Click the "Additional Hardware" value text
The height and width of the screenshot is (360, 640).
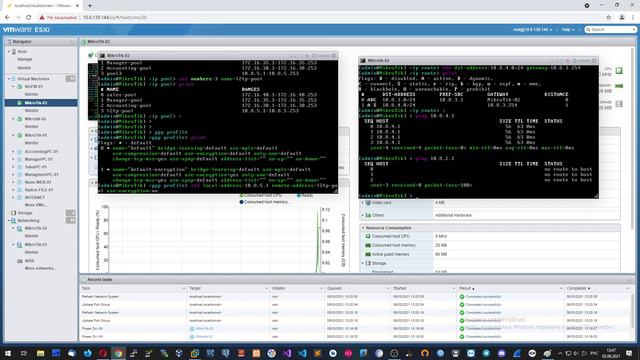tap(453, 215)
